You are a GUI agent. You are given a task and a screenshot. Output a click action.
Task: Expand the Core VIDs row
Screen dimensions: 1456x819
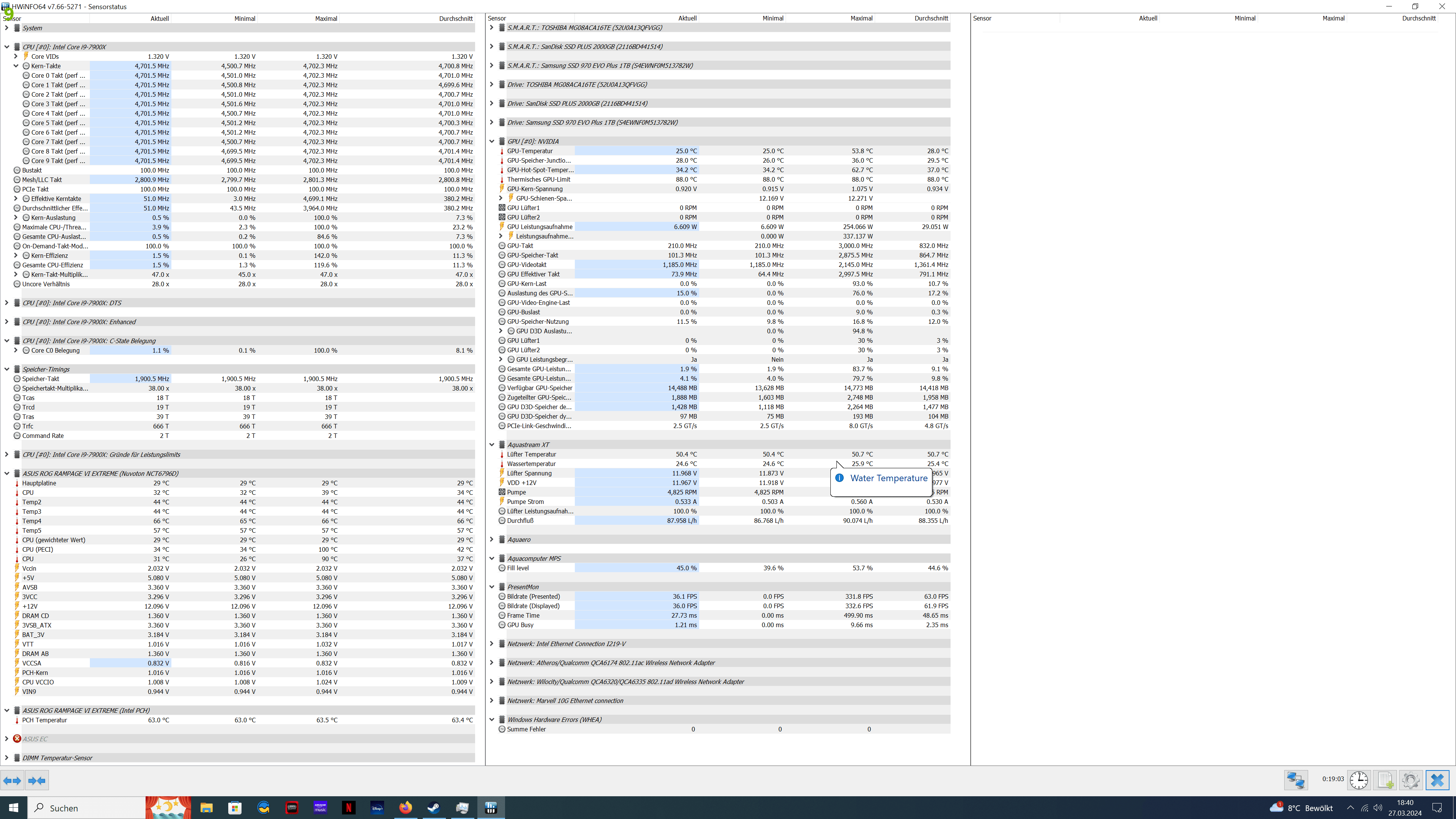pos(16,56)
